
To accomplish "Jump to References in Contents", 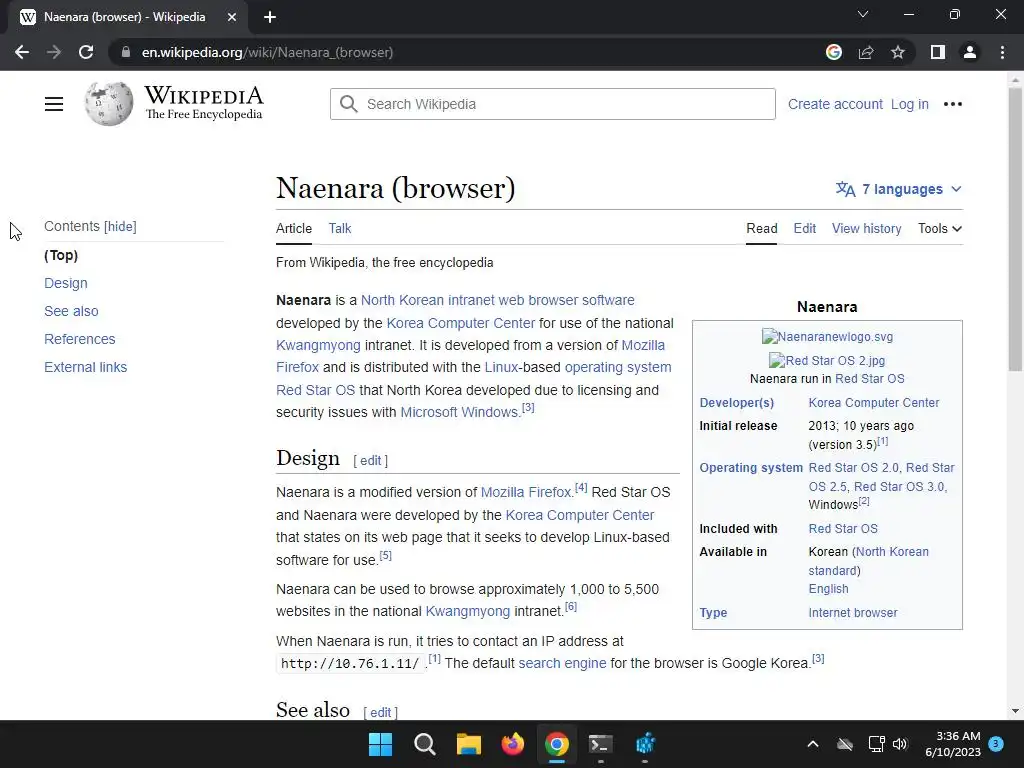I will click(80, 340).
